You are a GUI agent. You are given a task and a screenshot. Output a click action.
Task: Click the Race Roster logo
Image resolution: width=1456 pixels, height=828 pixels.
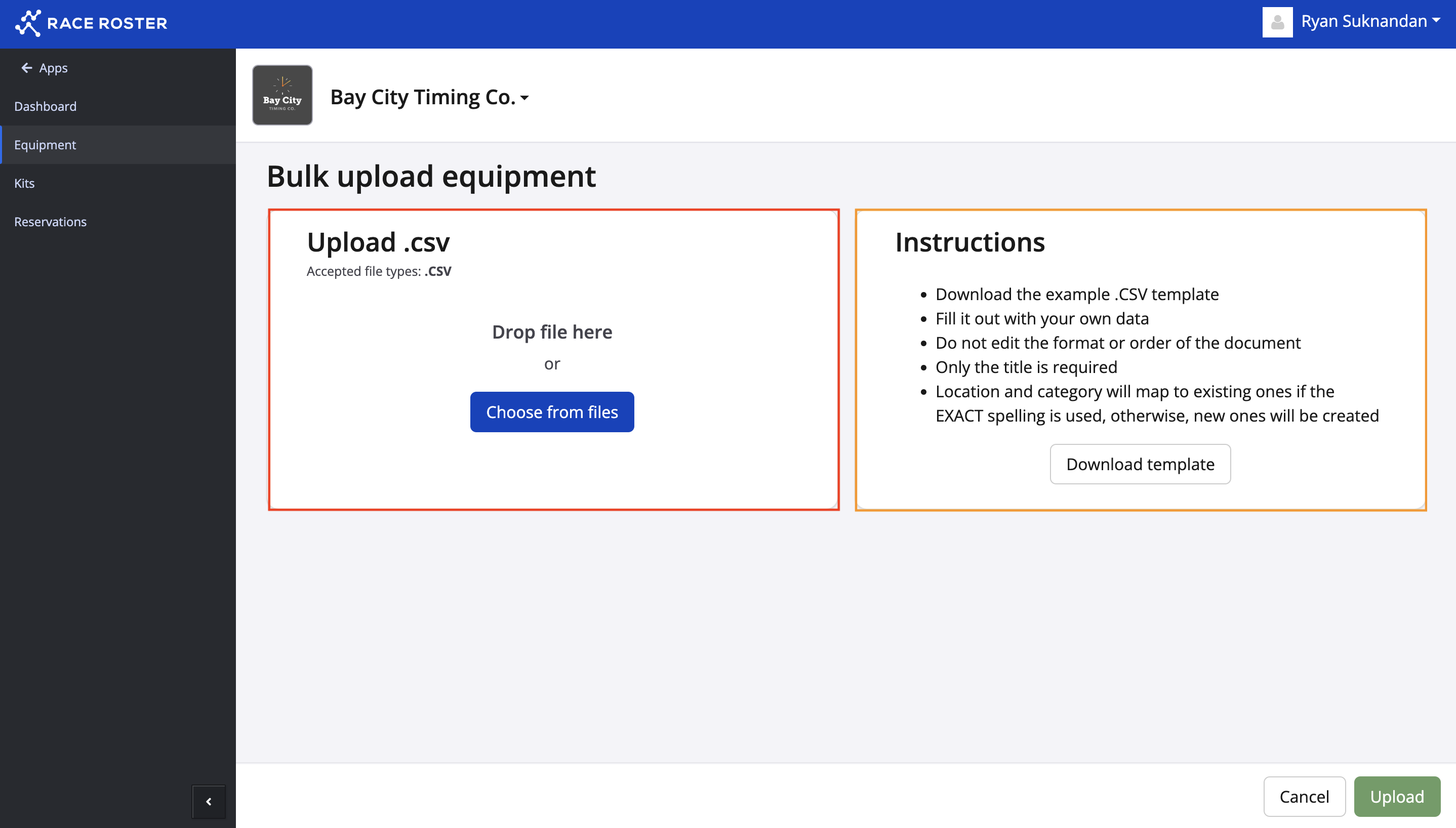(x=91, y=23)
